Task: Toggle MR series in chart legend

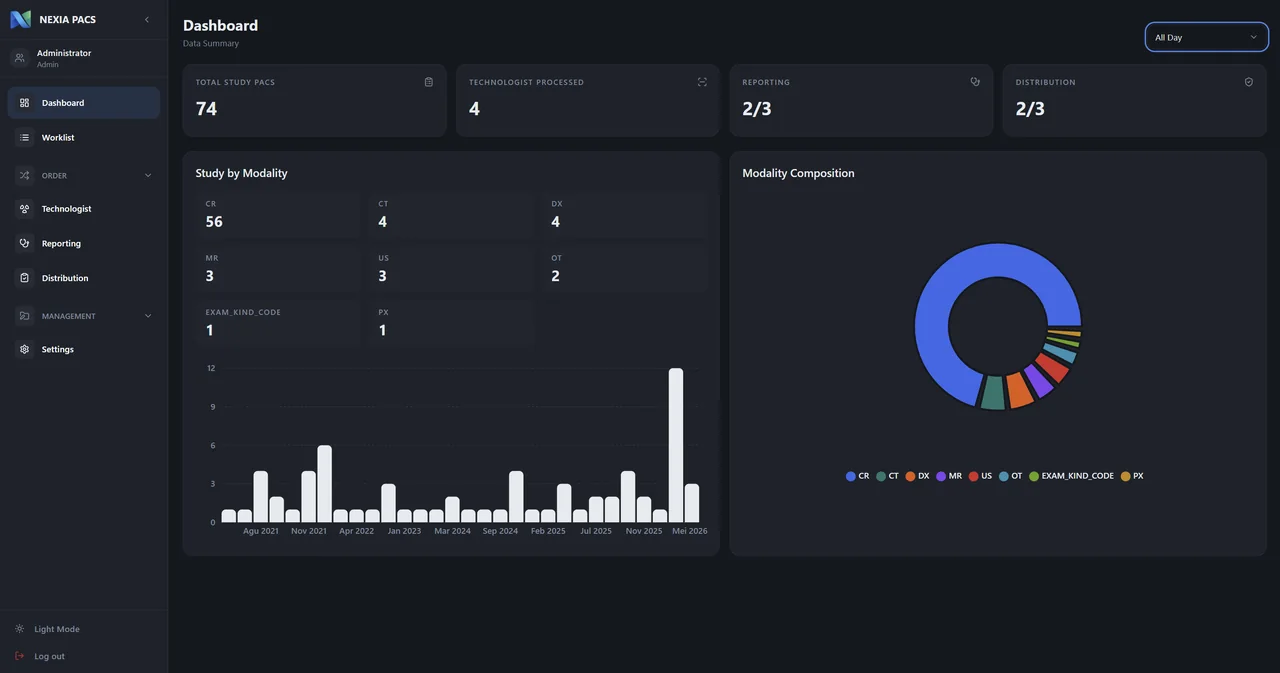Action: tap(949, 476)
